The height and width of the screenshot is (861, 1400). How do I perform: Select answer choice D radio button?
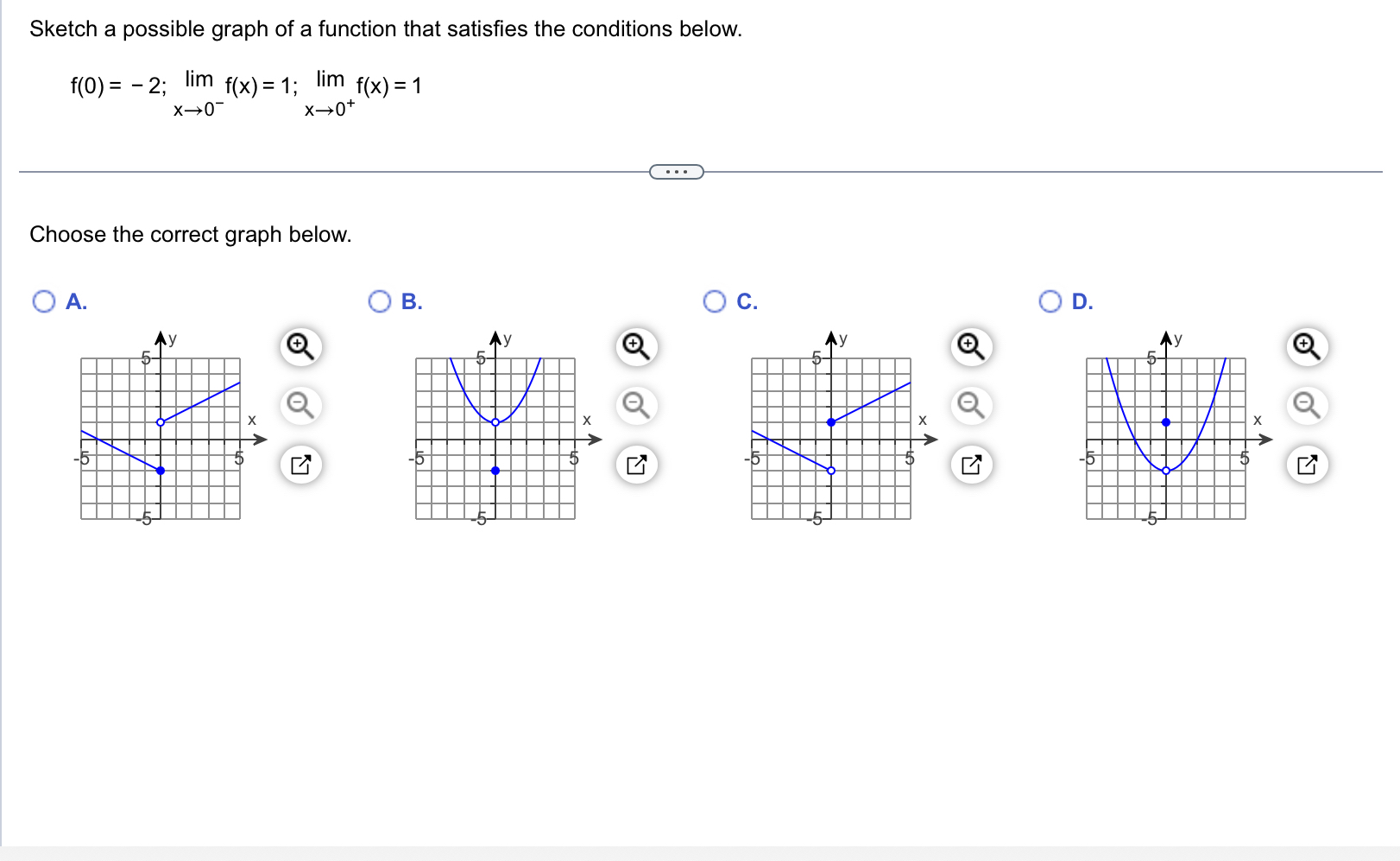click(1050, 302)
